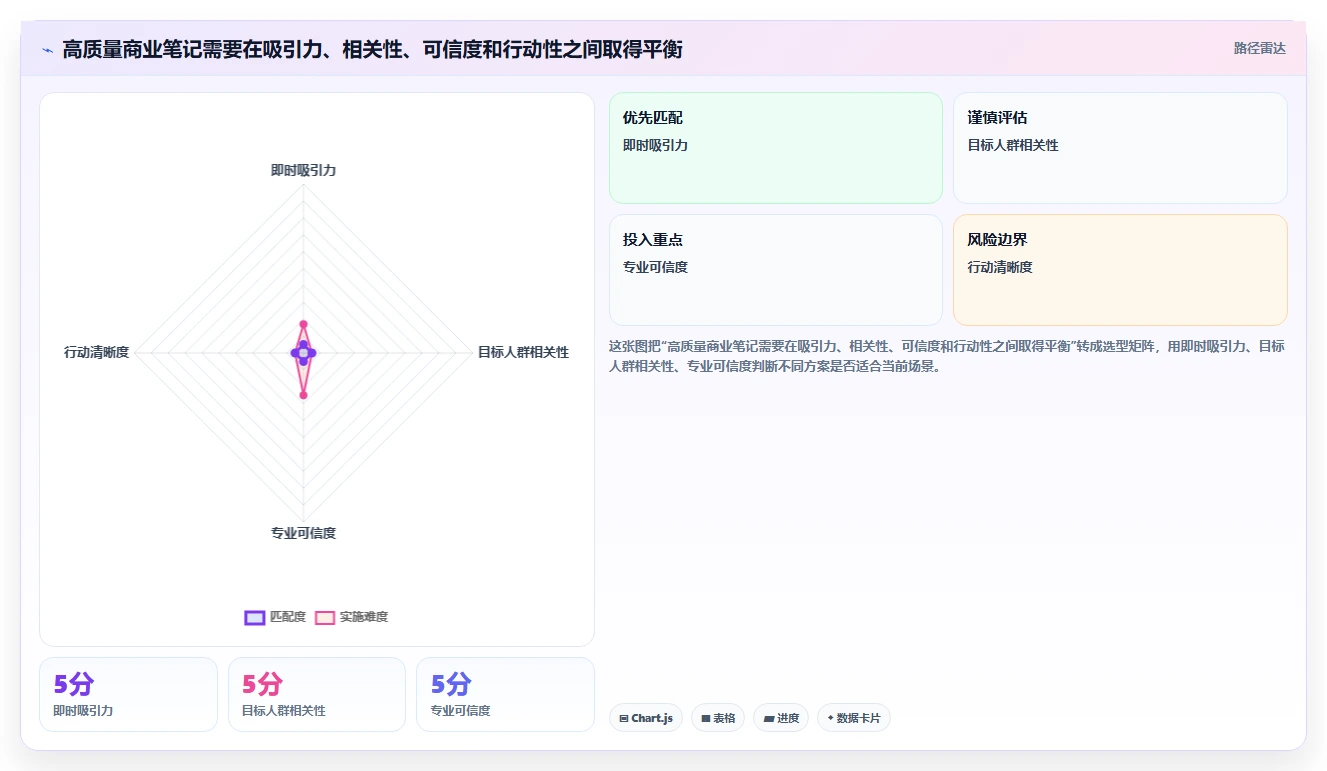Toggle the 实施难度 legend item
The width and height of the screenshot is (1327, 771).
point(351,617)
